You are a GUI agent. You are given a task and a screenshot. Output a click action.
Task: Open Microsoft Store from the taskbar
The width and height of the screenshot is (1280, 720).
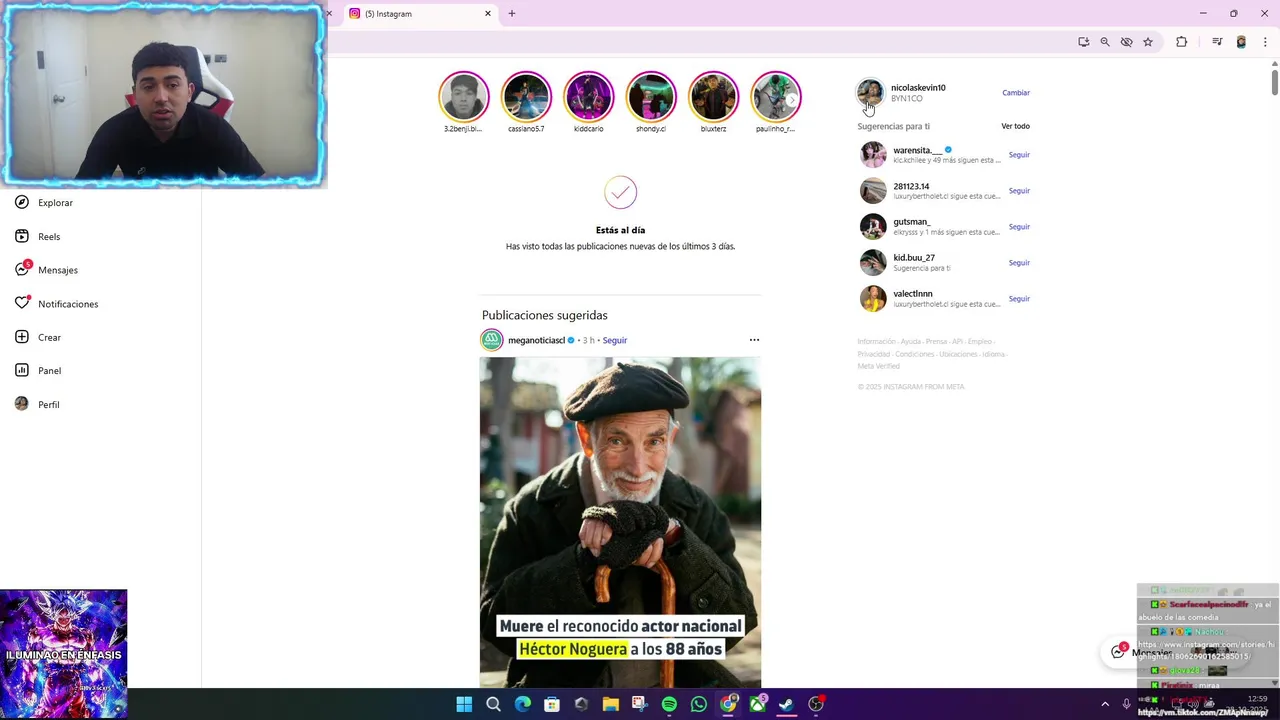[x=551, y=704]
